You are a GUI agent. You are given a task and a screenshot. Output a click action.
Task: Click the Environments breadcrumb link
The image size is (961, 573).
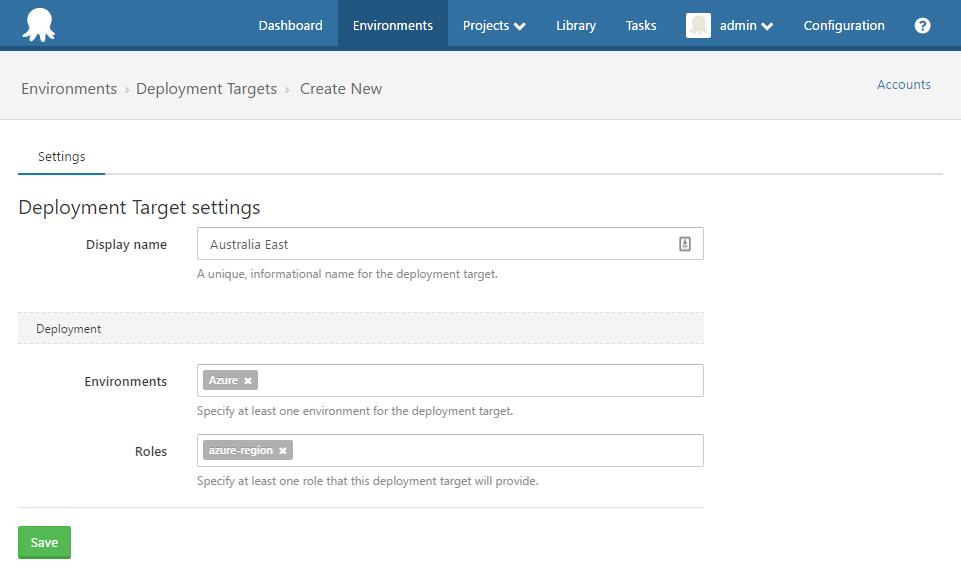69,89
